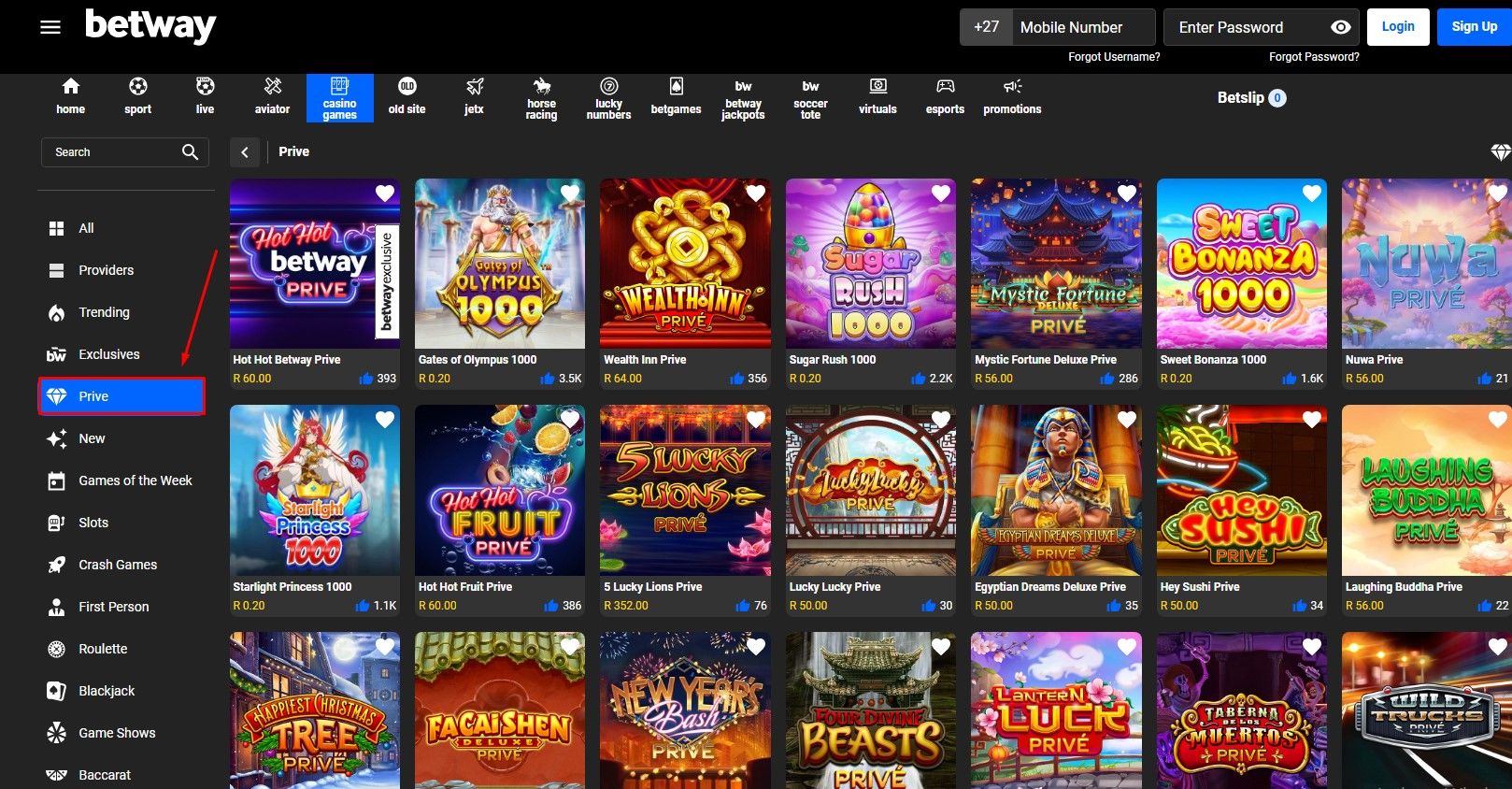Click thumbs-up on Sugar Rush 1000
This screenshot has width=1512, height=789.
coord(919,379)
